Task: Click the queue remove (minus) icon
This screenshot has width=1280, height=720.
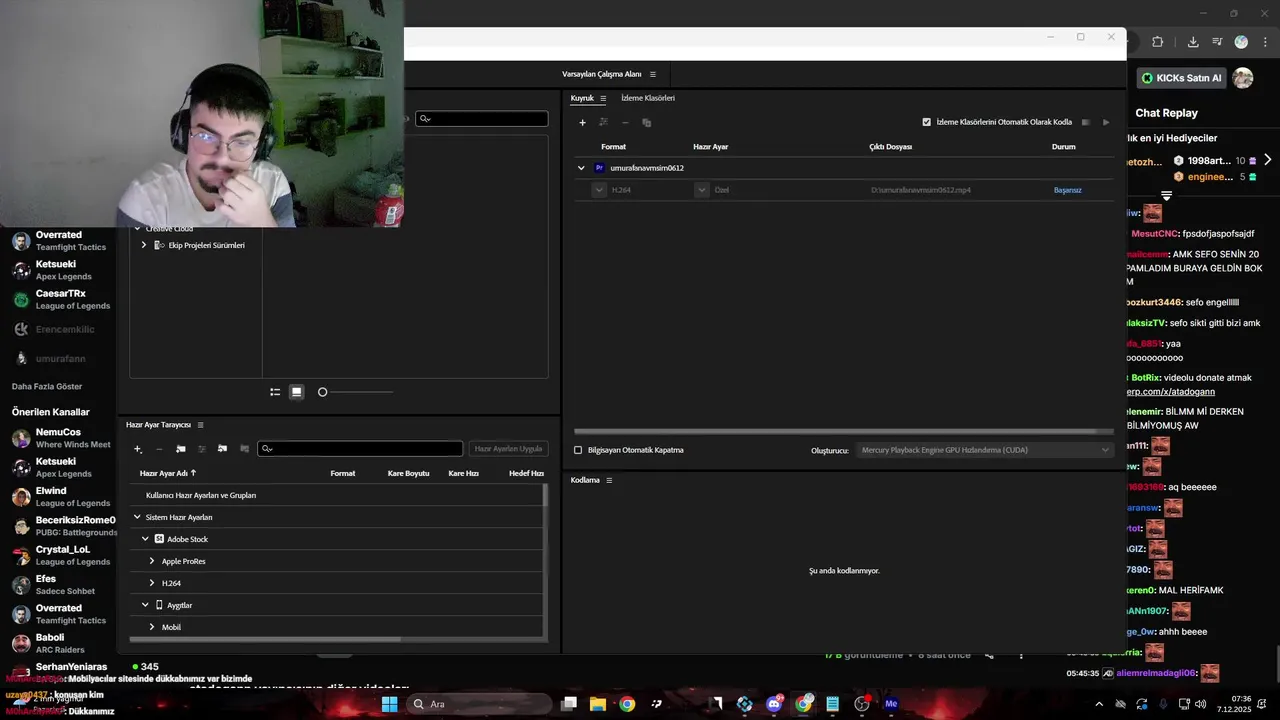Action: (625, 122)
